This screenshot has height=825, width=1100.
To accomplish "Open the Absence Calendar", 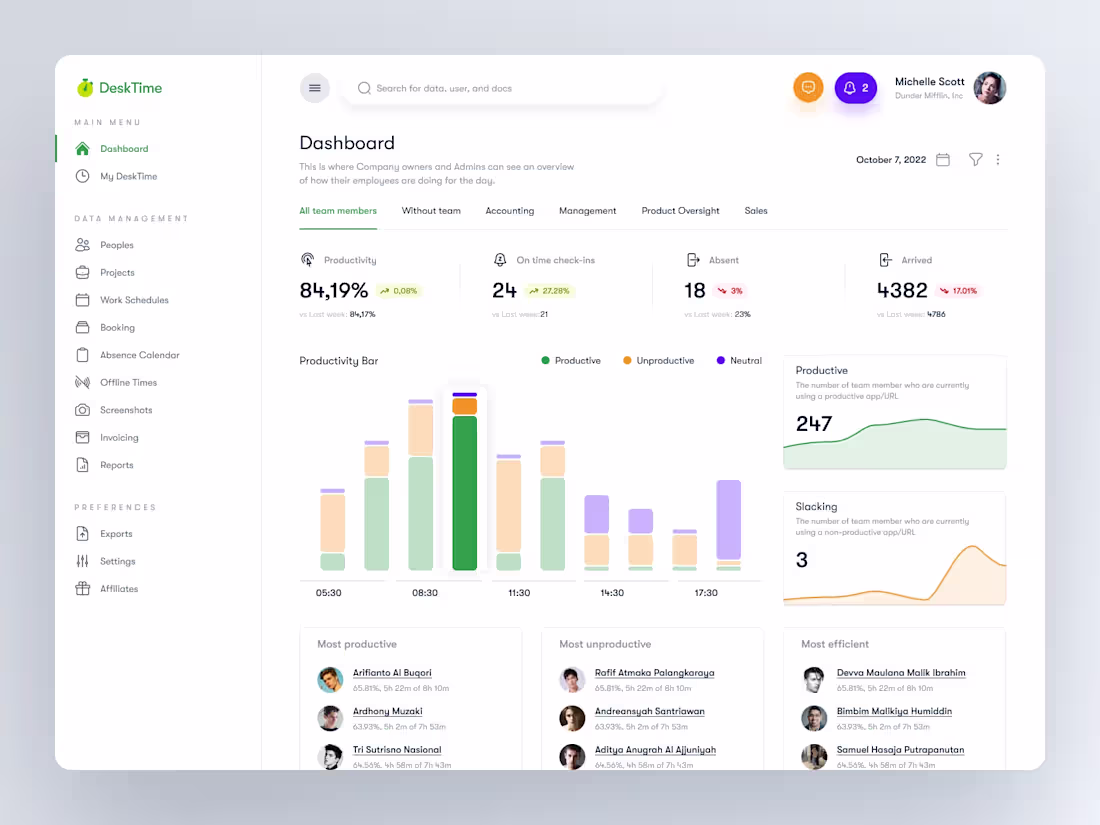I will 140,354.
